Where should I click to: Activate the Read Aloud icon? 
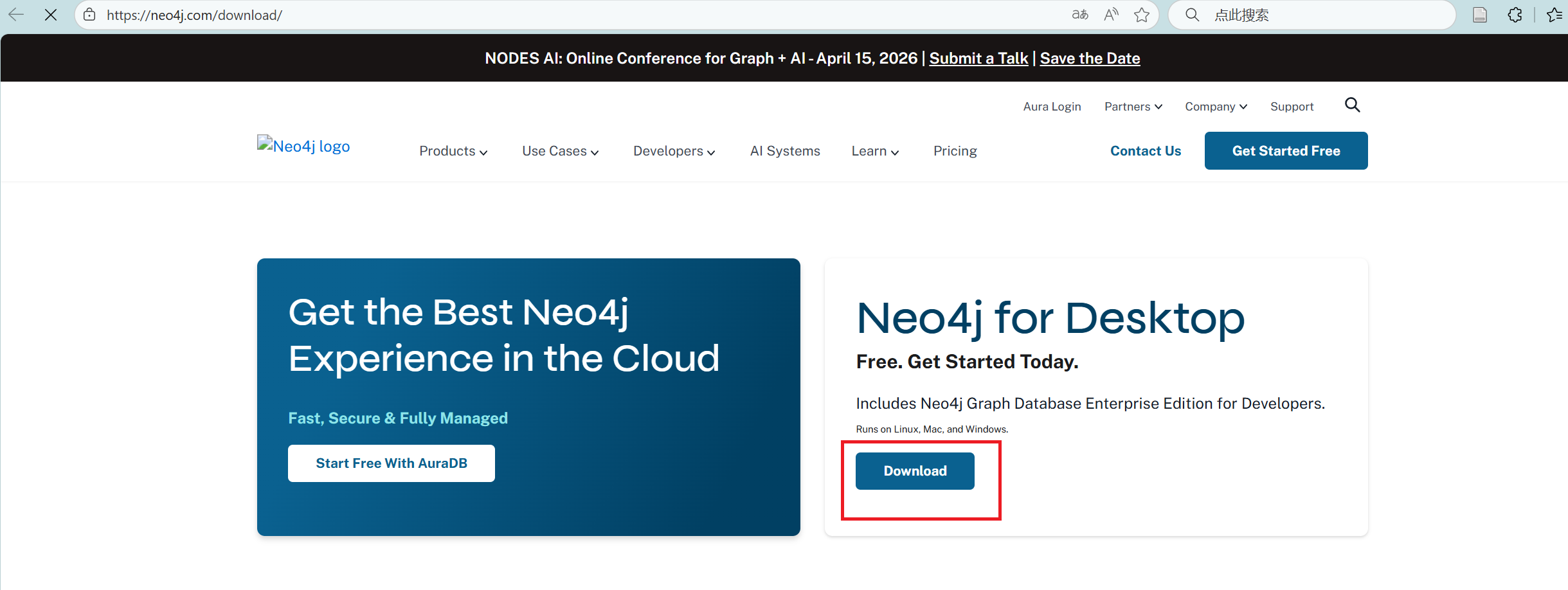coord(1111,15)
